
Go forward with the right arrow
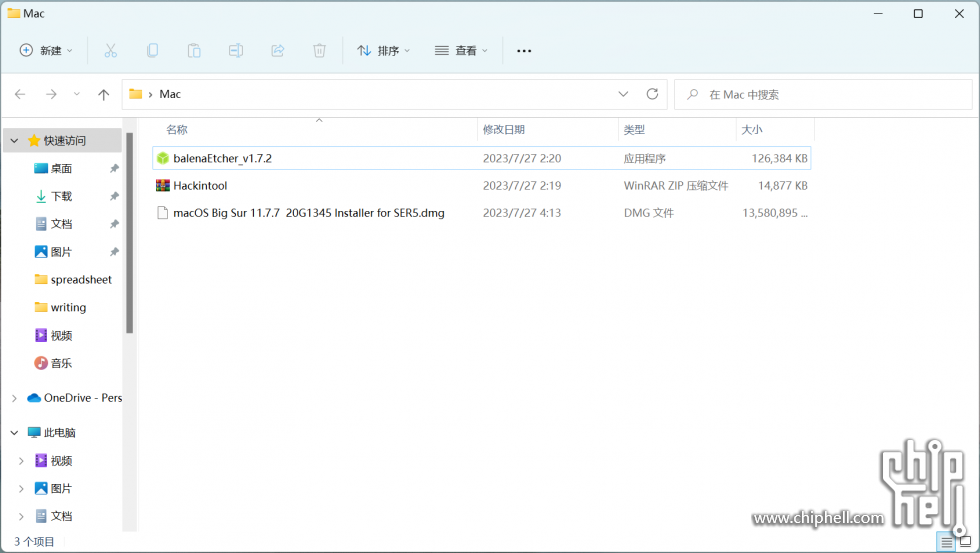[51, 94]
